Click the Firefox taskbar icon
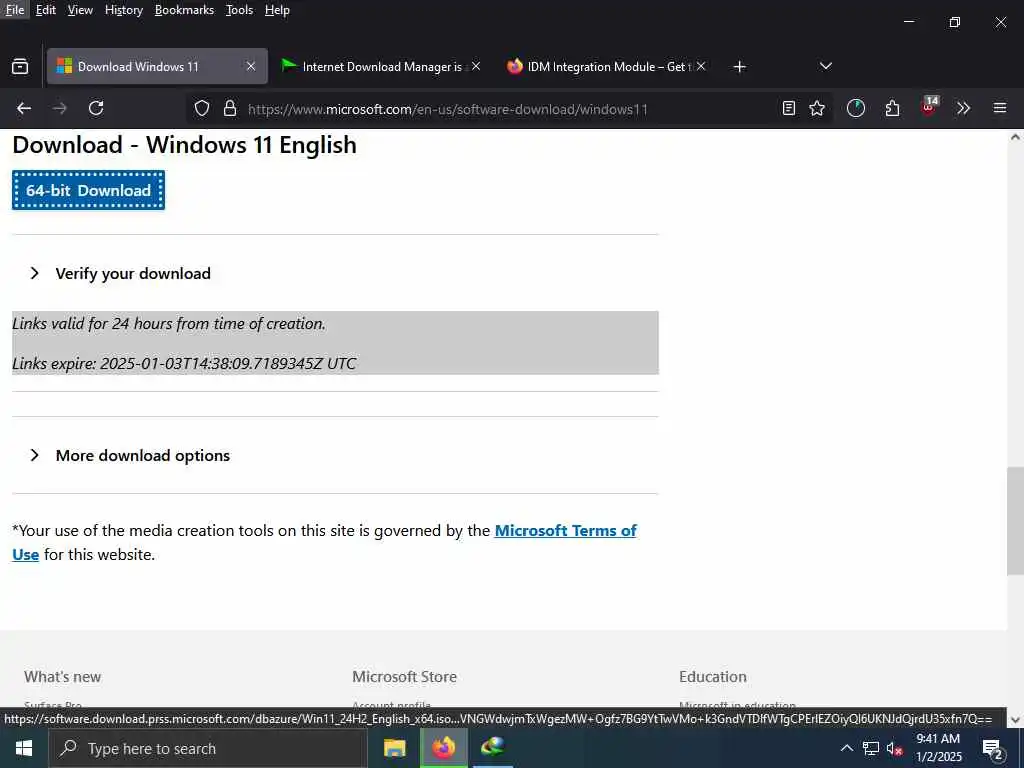Image resolution: width=1024 pixels, height=768 pixels. (x=443, y=748)
